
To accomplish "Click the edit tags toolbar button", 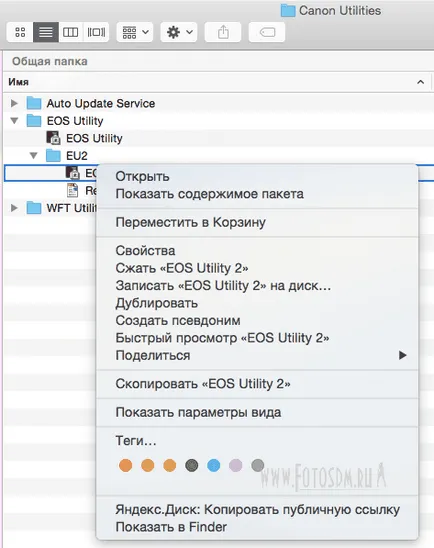I will [x=267, y=32].
